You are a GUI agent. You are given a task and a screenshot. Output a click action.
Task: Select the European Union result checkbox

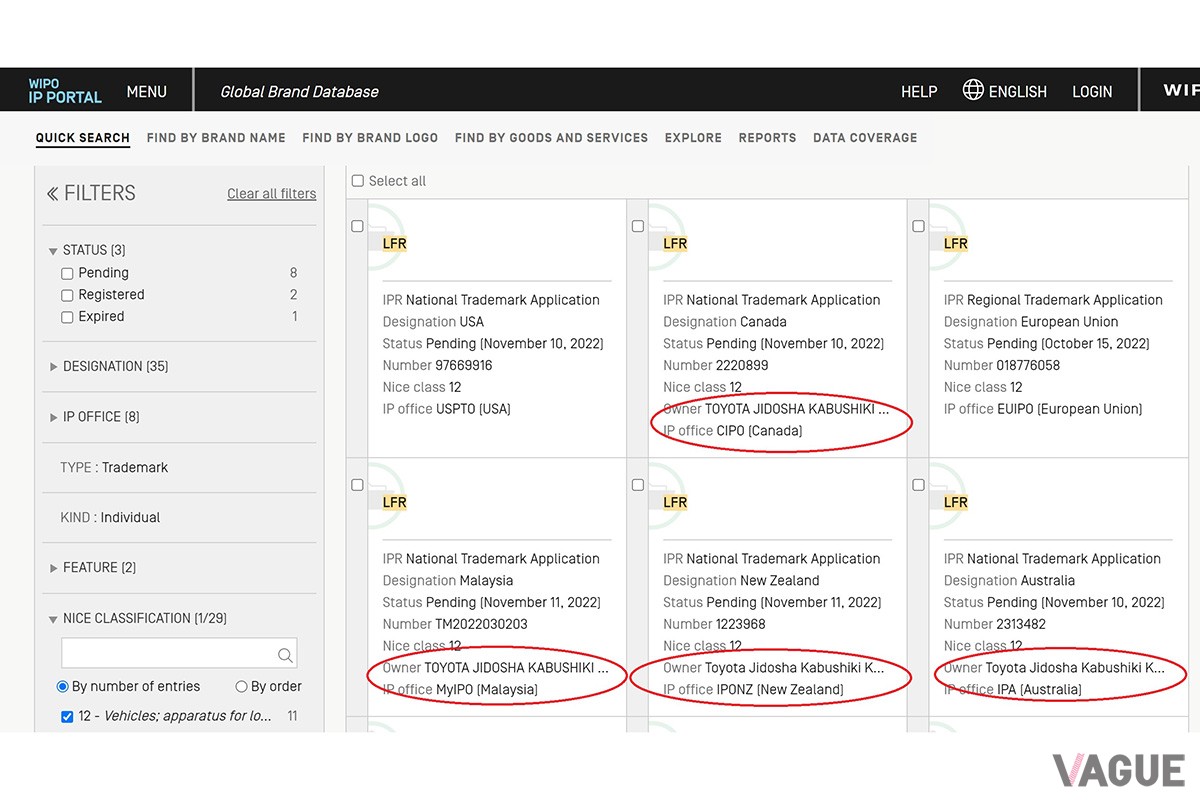coord(918,226)
